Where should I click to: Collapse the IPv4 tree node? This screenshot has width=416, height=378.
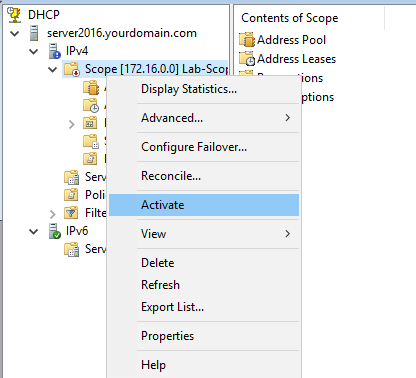pyautogui.click(x=34, y=52)
